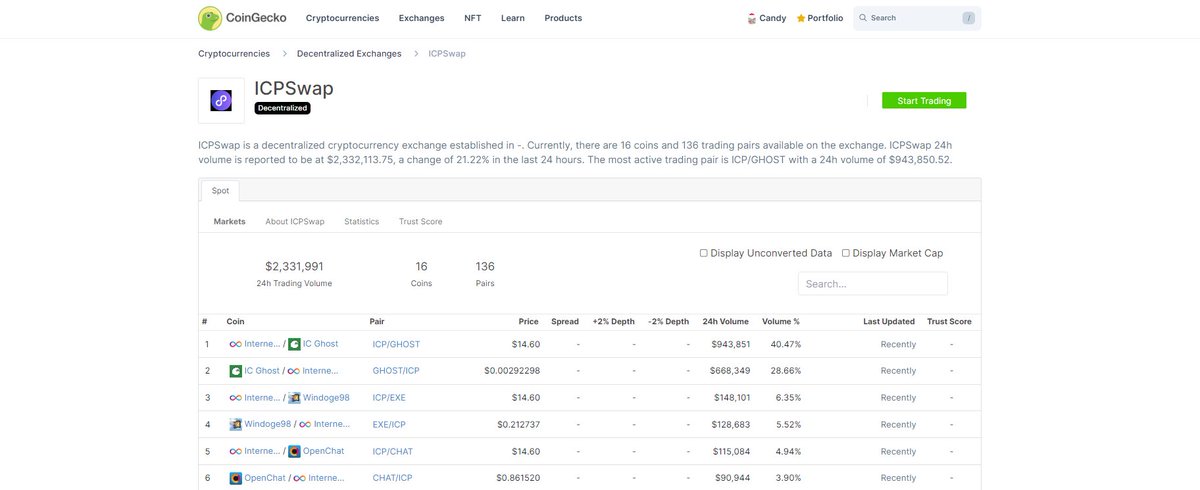Sort by the +2% Depth column header
Screen dimensions: 1200x490
[x=614, y=322]
